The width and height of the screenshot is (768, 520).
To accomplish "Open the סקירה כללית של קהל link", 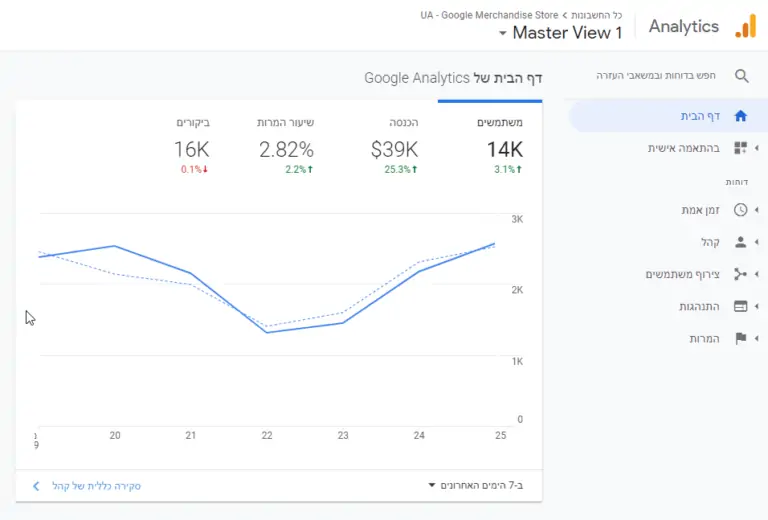I will pyautogui.click(x=96, y=486).
